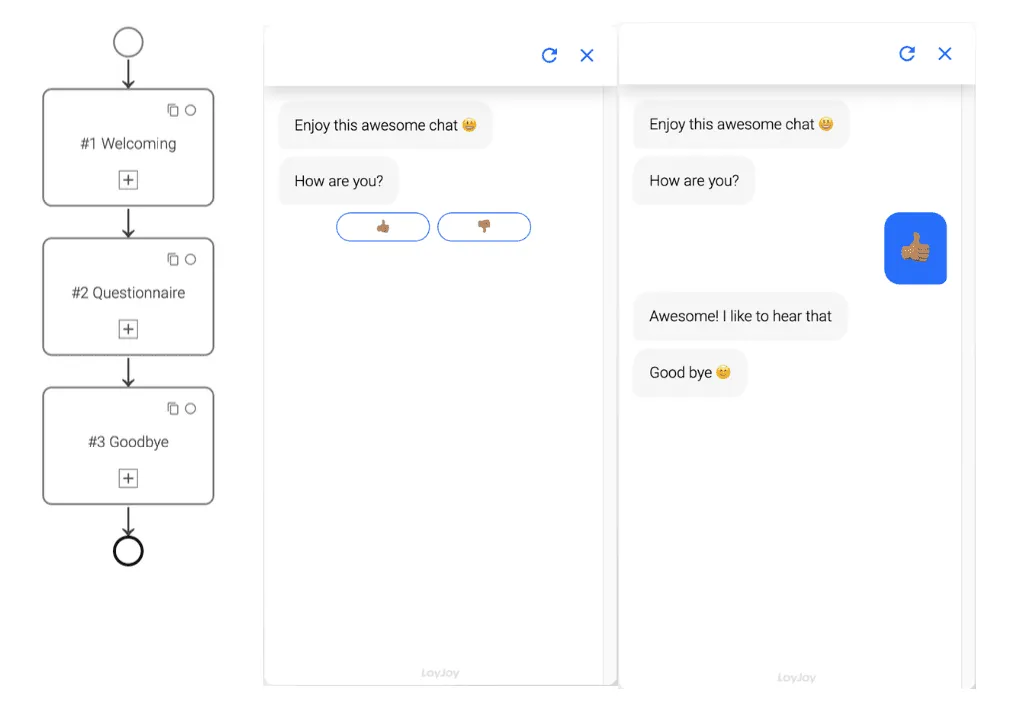Close the right chat preview

tap(945, 54)
